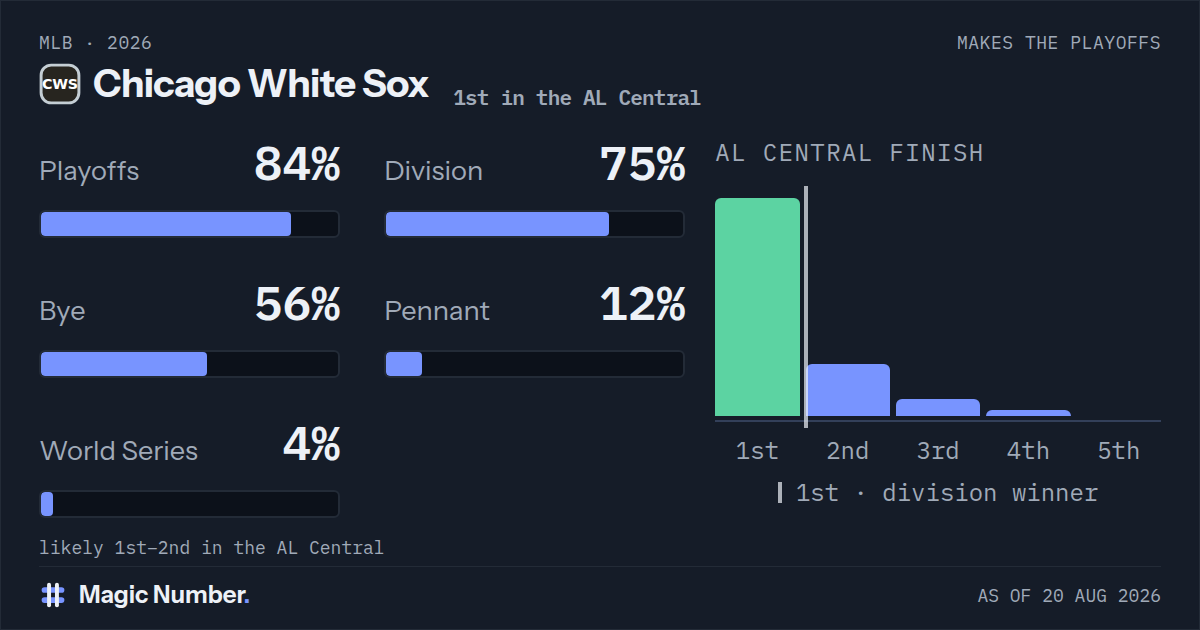
Task: Click the MAKES THE PLAYOFFS label
Action: pos(1059,43)
